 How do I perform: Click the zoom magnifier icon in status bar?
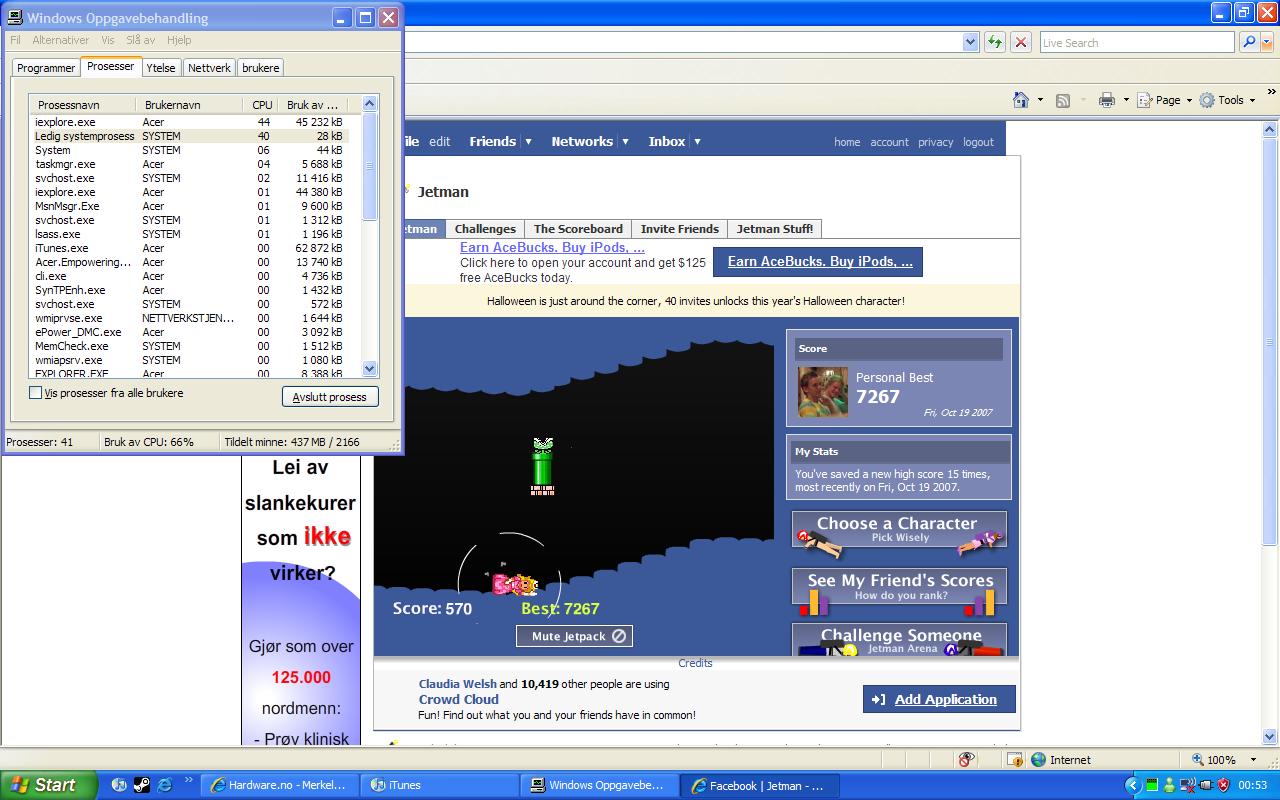pyautogui.click(x=1197, y=760)
